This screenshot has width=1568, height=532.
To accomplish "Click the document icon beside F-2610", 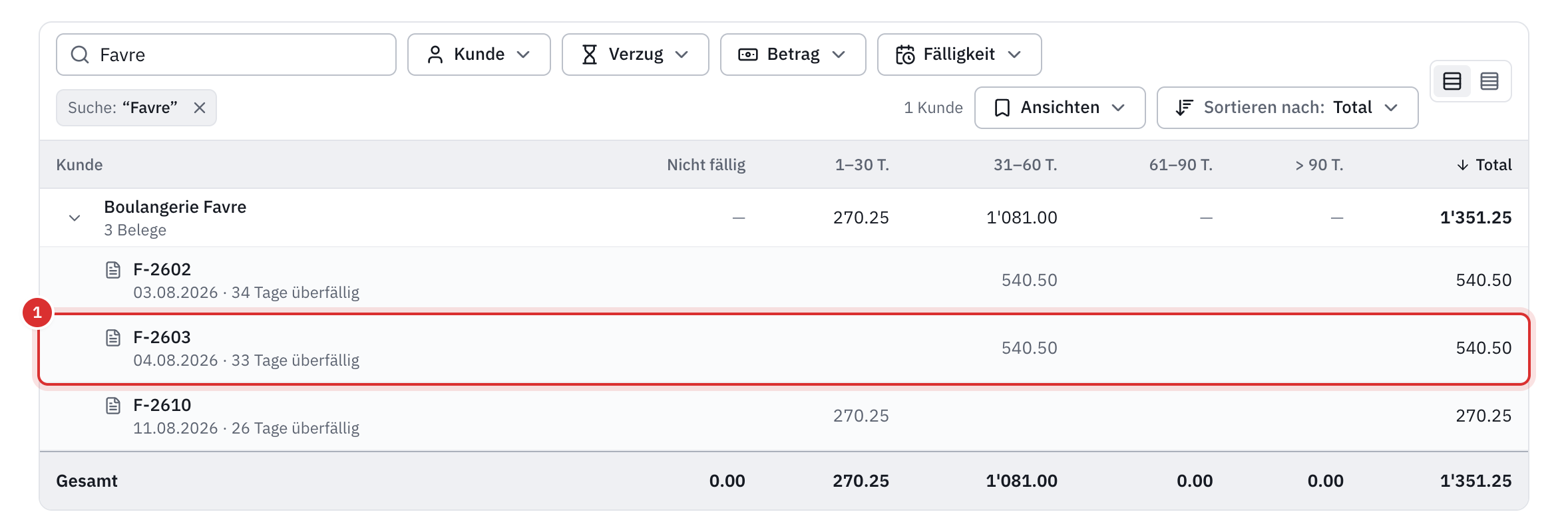I will tap(113, 405).
